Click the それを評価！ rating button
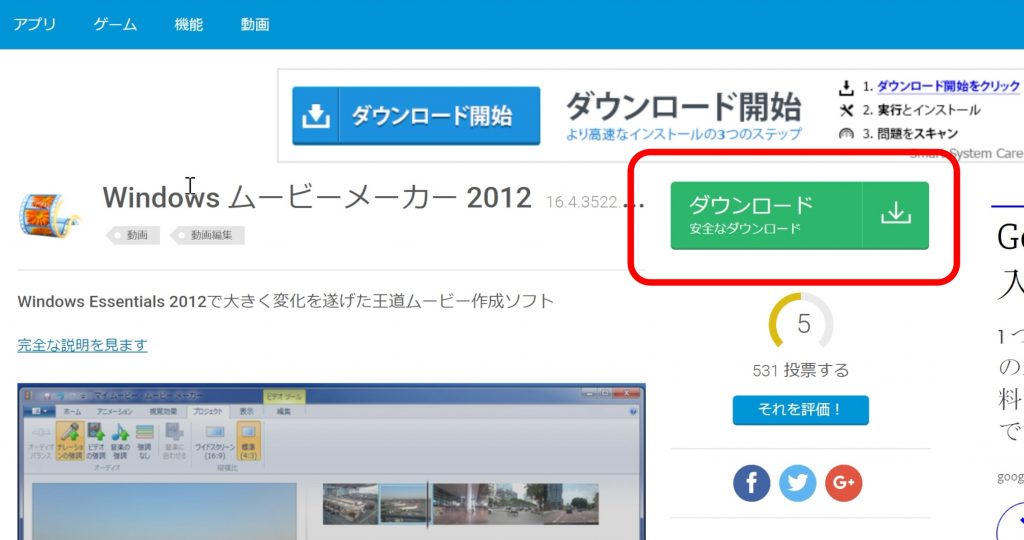The height and width of the screenshot is (540, 1024). (801, 409)
